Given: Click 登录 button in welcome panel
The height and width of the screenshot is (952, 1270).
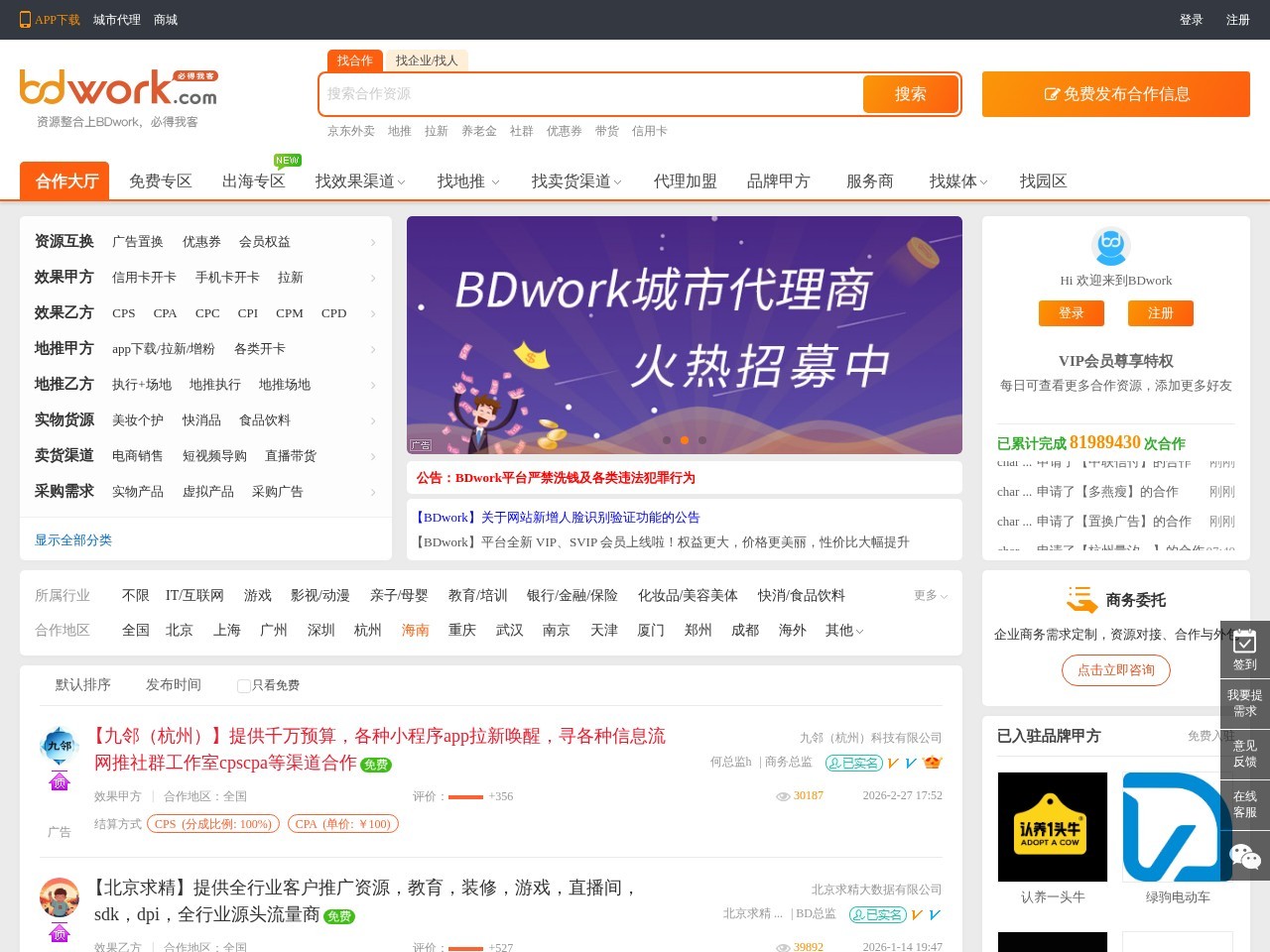Looking at the screenshot, I should (1072, 313).
